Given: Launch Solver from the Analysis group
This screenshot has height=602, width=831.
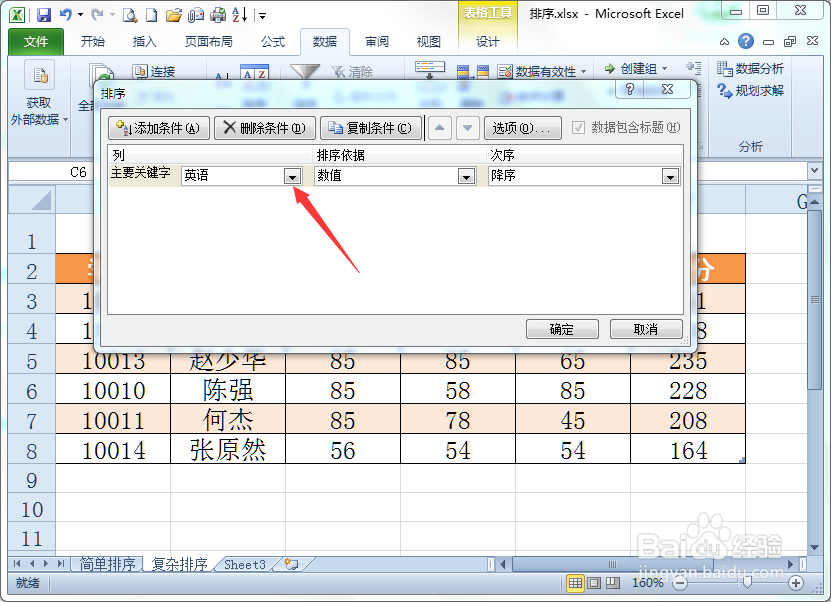Looking at the screenshot, I should coord(750,91).
